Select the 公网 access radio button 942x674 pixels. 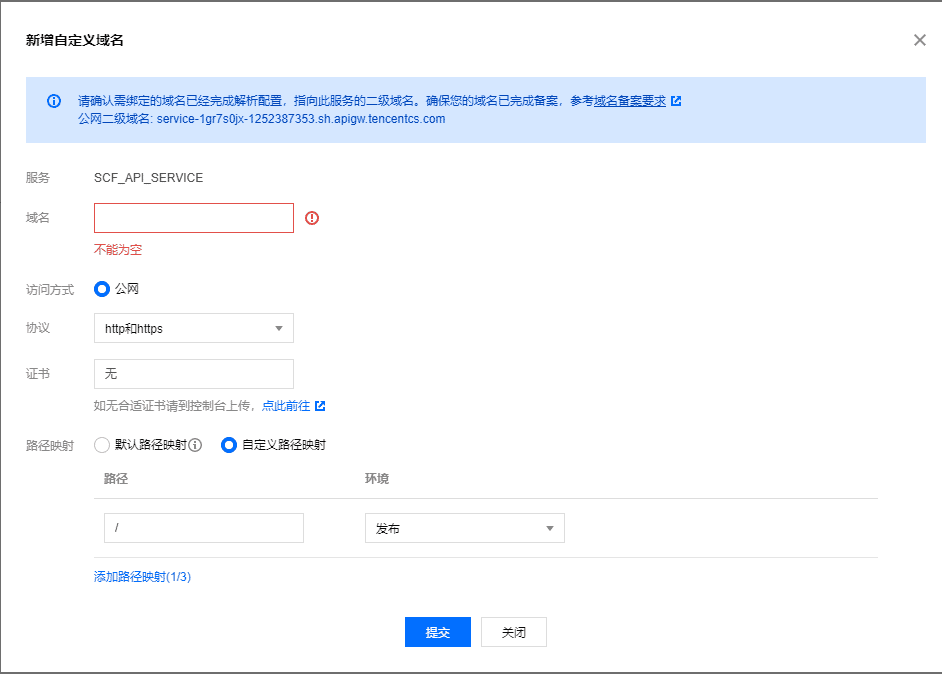click(x=101, y=289)
